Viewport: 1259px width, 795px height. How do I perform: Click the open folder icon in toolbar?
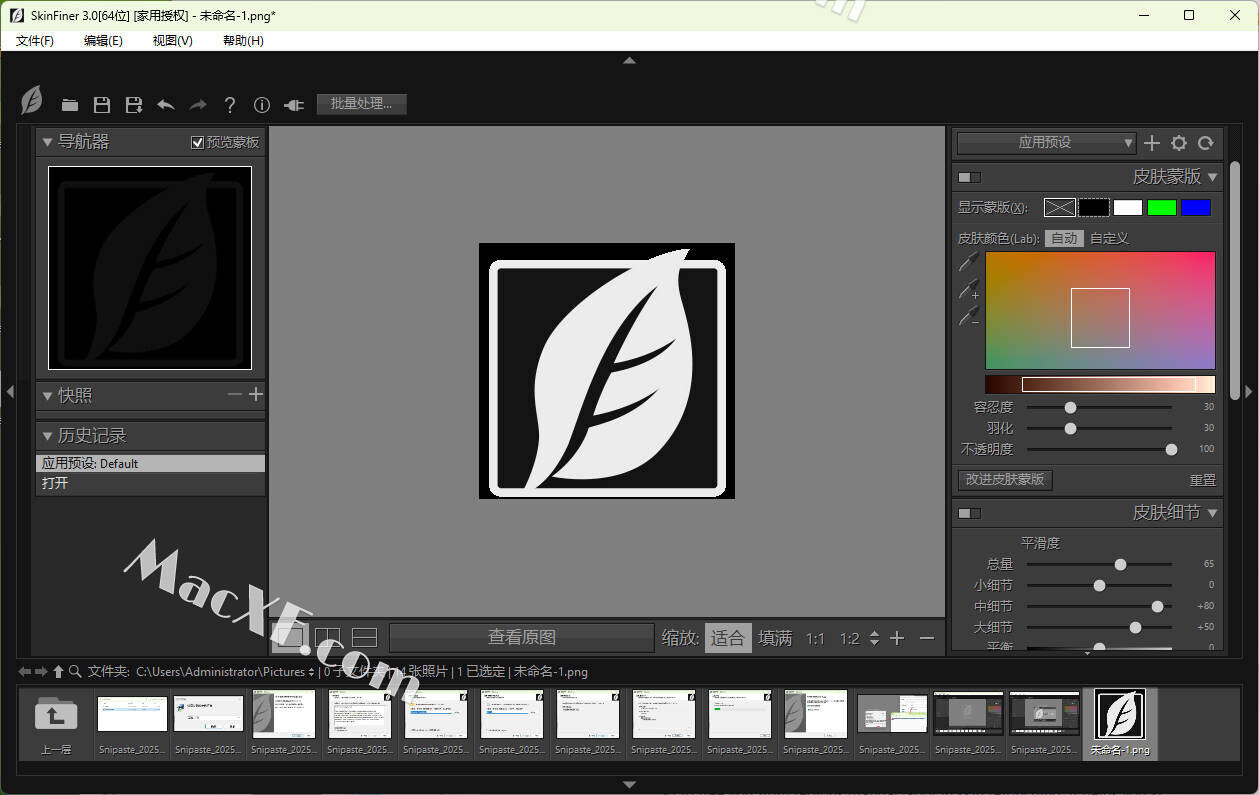click(70, 105)
